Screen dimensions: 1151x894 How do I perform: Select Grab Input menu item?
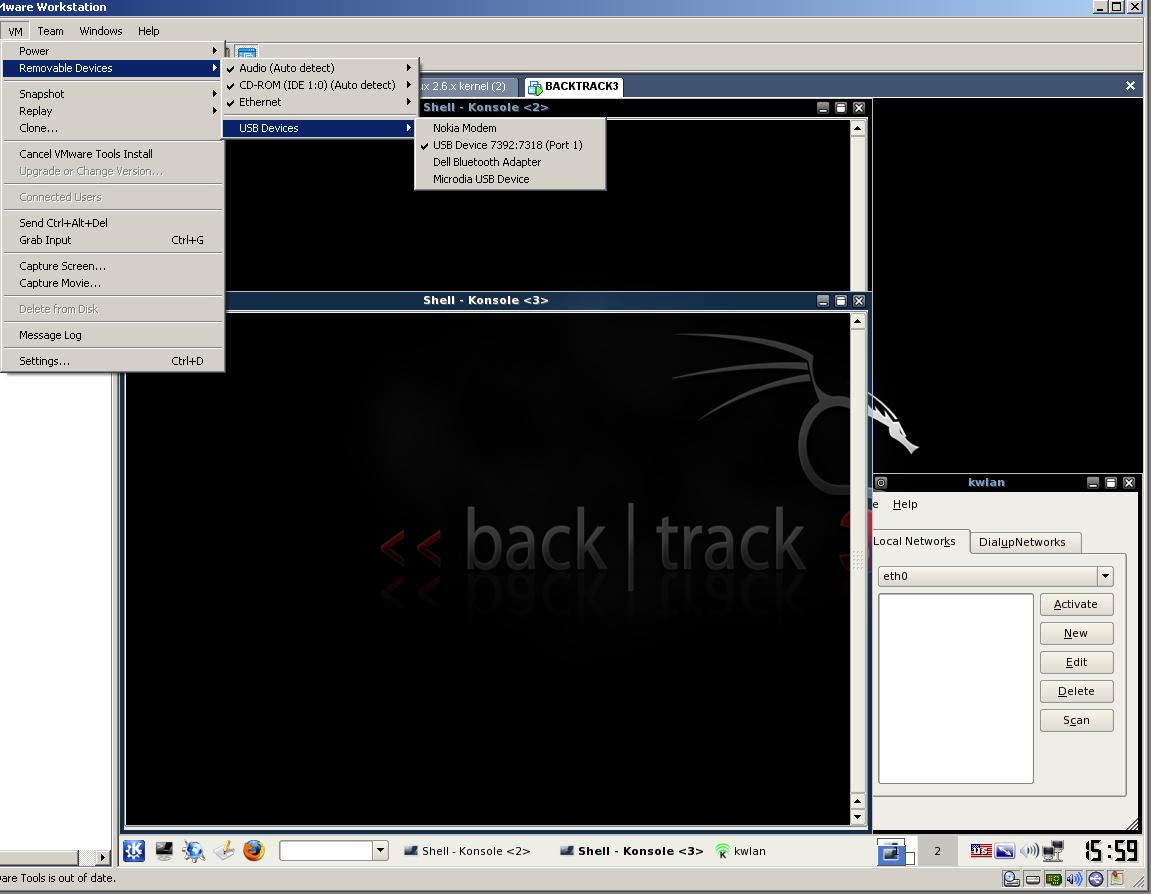(112, 240)
